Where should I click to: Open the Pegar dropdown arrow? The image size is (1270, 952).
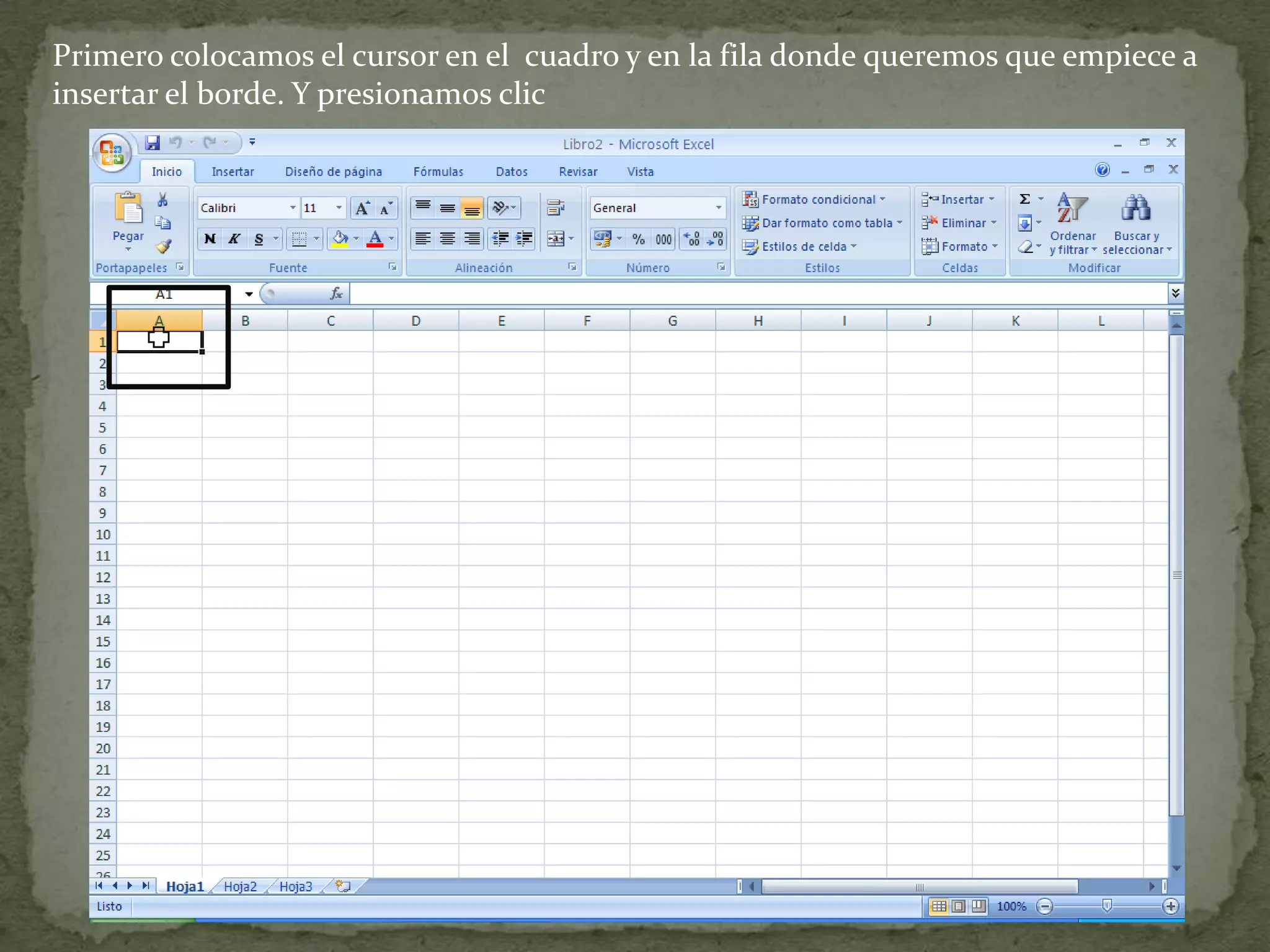(x=128, y=249)
